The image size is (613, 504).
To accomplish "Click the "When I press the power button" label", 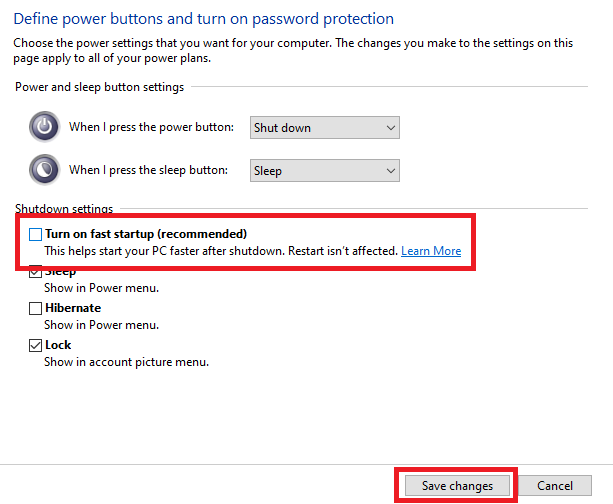I will coord(151,128).
